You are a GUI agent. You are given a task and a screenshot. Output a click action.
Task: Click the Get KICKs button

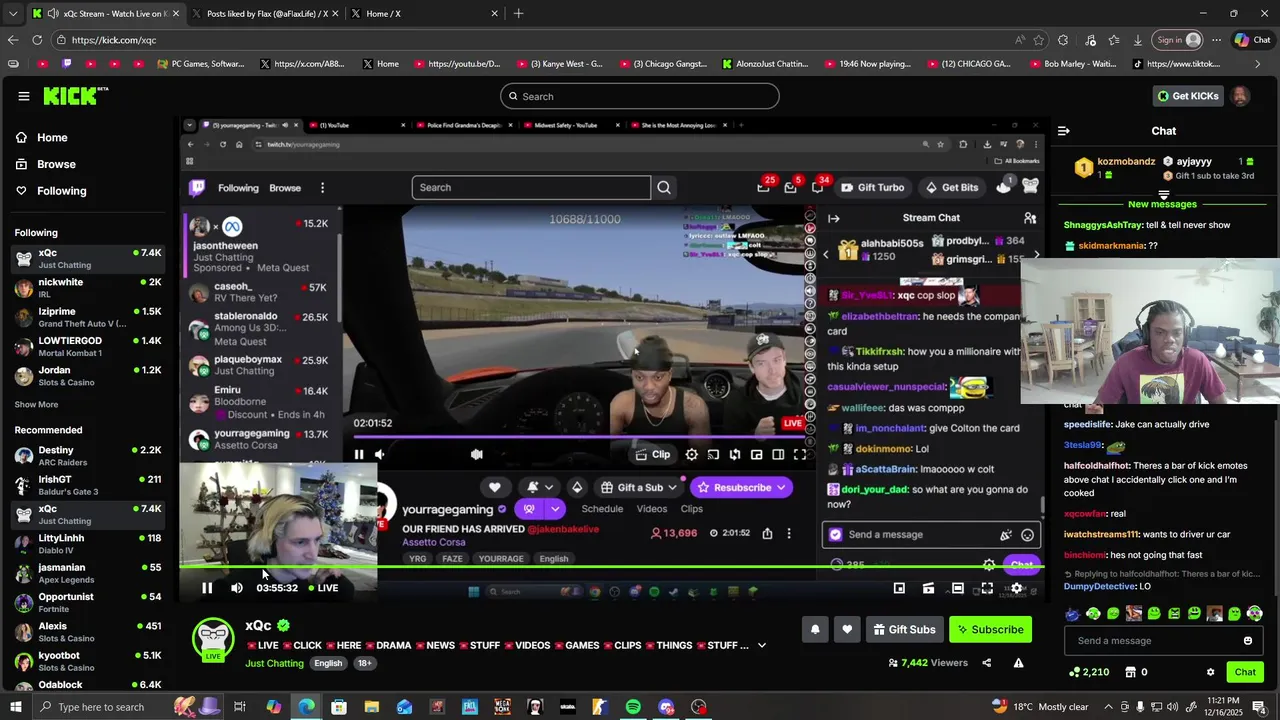(x=1187, y=96)
